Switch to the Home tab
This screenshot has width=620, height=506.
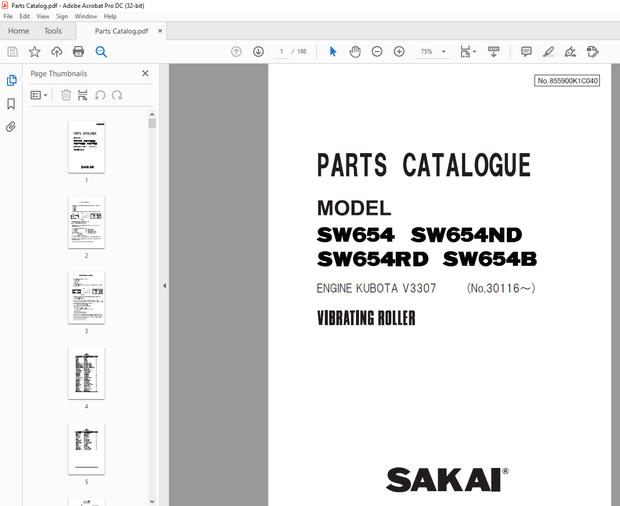tap(19, 31)
